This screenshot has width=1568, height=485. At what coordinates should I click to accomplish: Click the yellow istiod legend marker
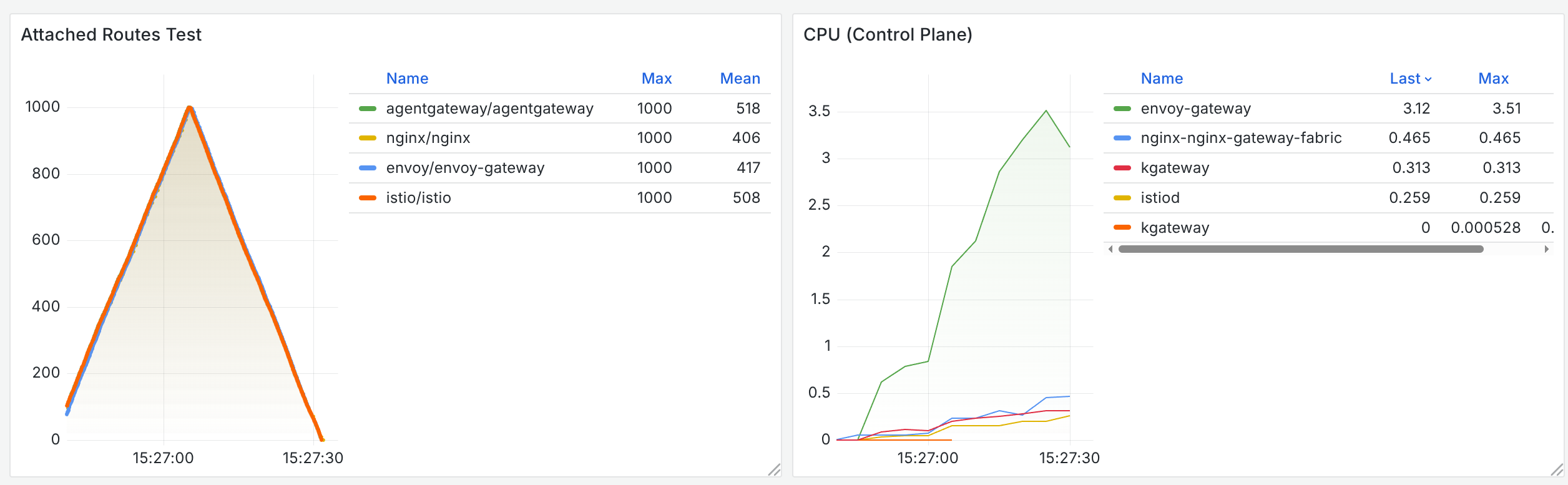pos(1124,197)
